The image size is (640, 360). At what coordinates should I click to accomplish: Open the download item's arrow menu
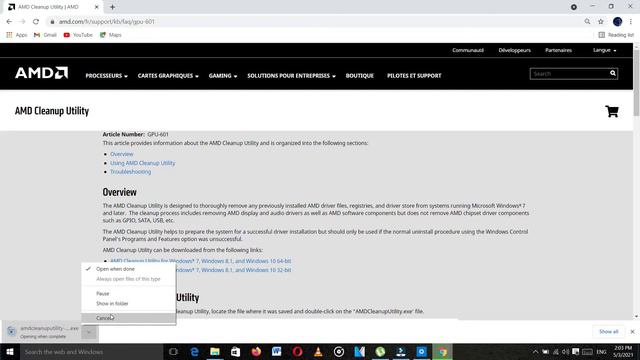89,332
